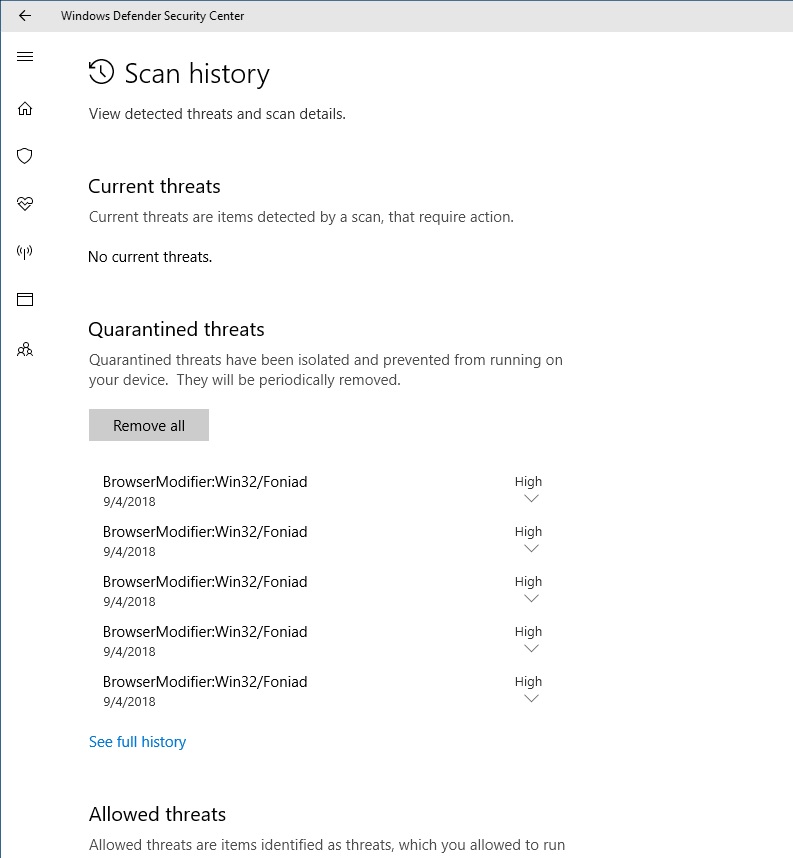
Task: Select the second BrowserModifier:Win32/Foniad threat name
Action: point(205,532)
